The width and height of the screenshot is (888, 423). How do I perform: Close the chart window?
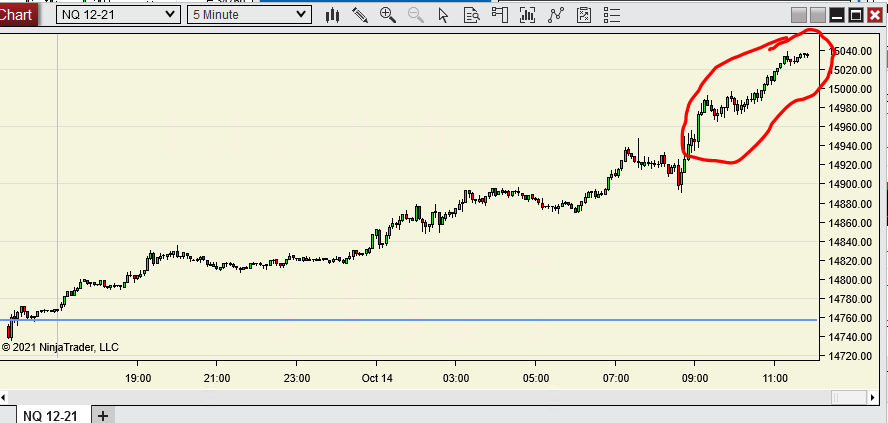875,15
